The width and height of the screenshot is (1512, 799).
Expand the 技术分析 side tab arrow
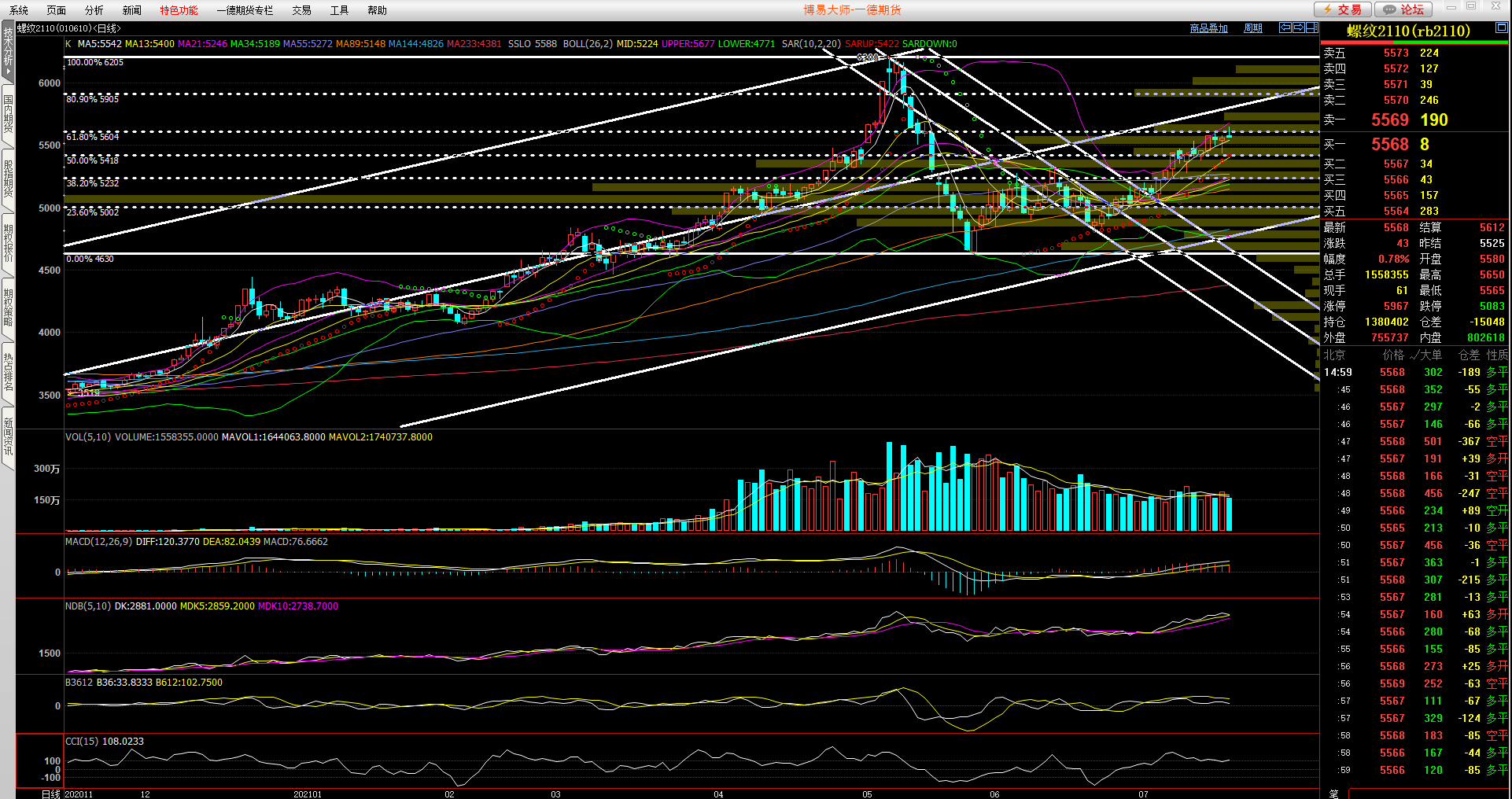pyautogui.click(x=8, y=72)
